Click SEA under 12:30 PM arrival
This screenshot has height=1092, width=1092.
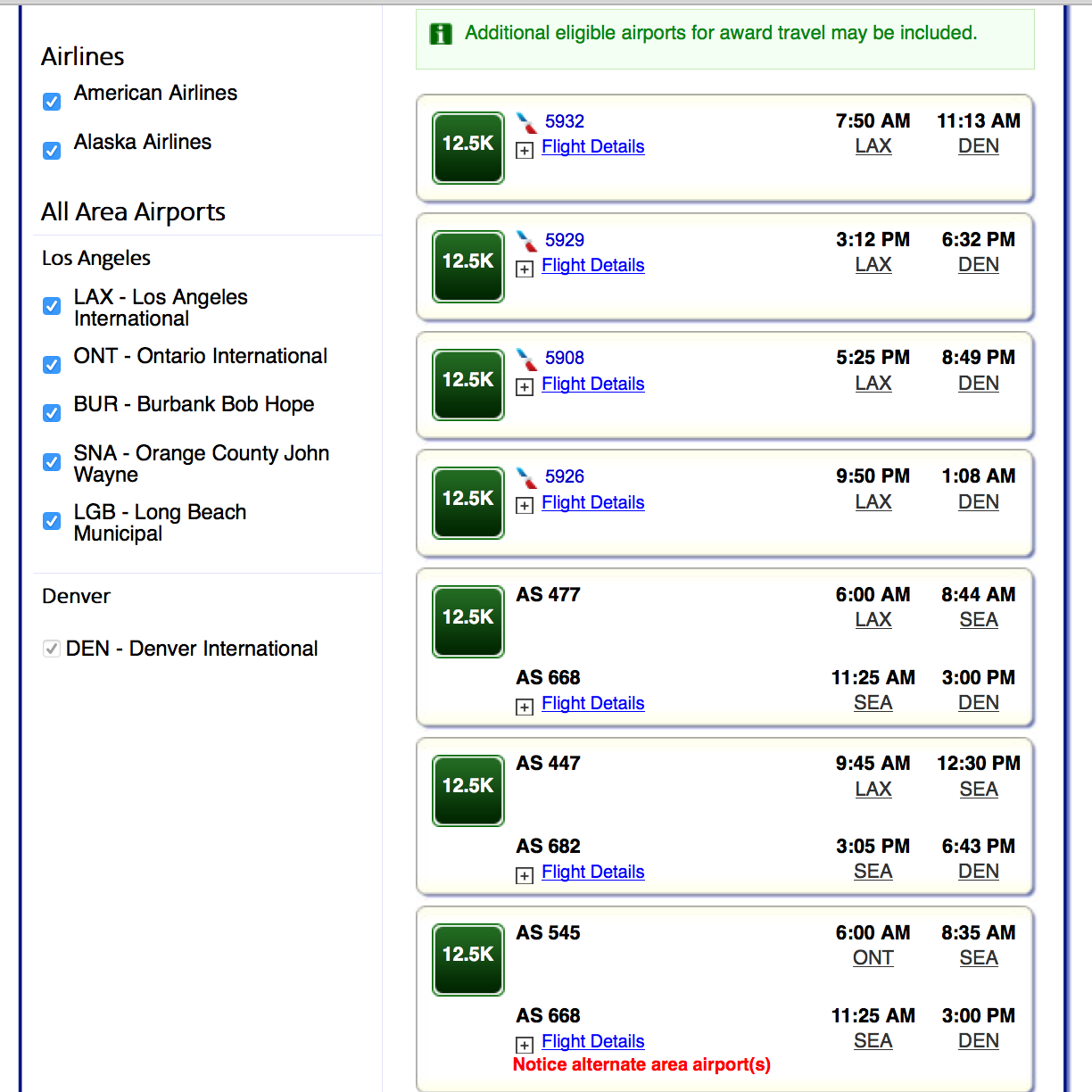(x=979, y=790)
